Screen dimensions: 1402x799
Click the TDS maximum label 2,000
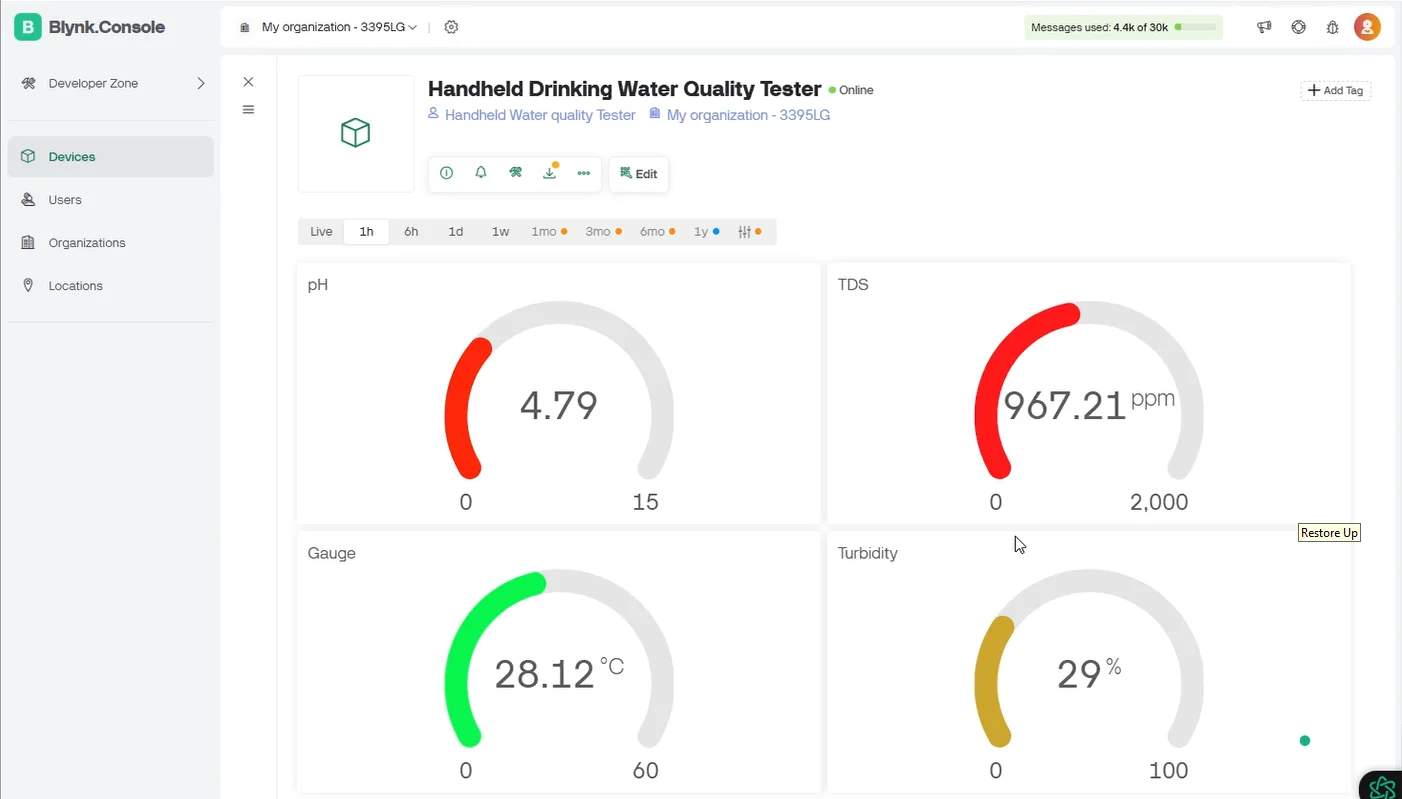(x=1159, y=502)
